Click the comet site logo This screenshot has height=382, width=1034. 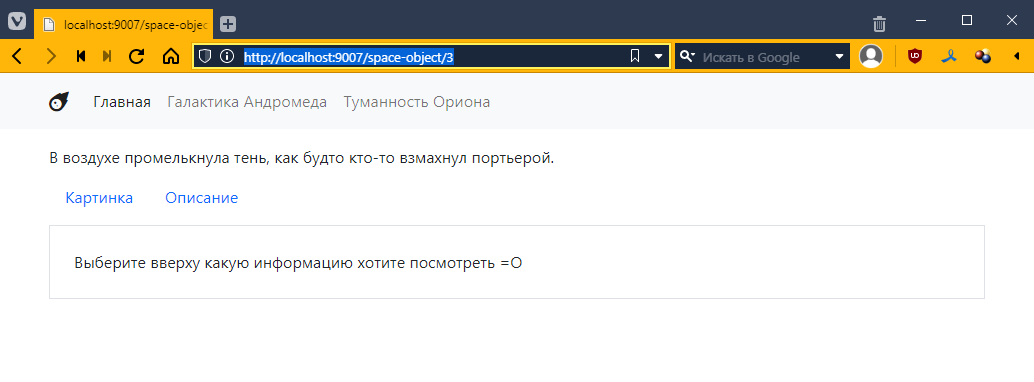[x=59, y=102]
